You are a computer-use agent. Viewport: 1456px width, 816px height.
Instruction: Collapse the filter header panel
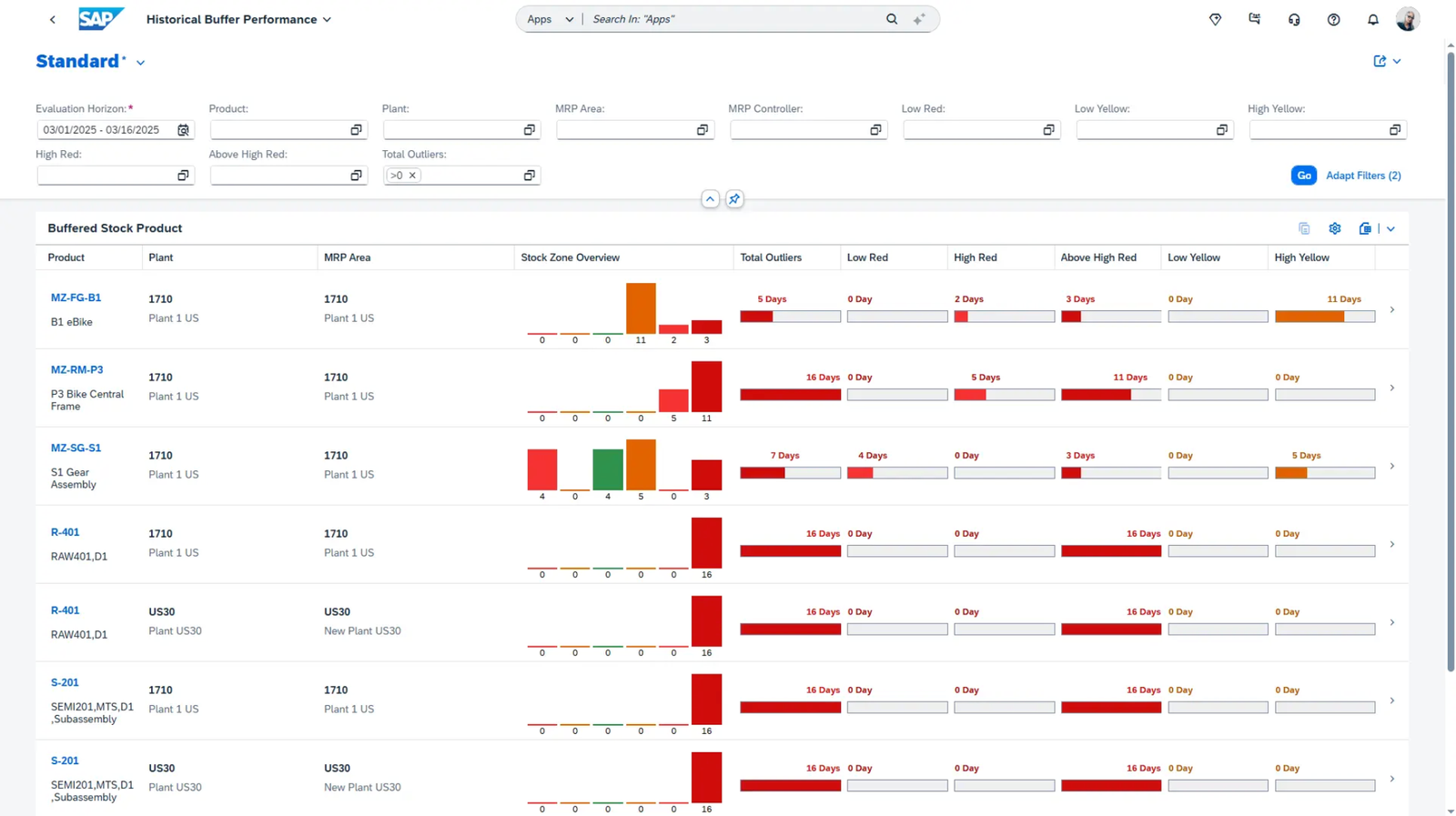pos(710,199)
